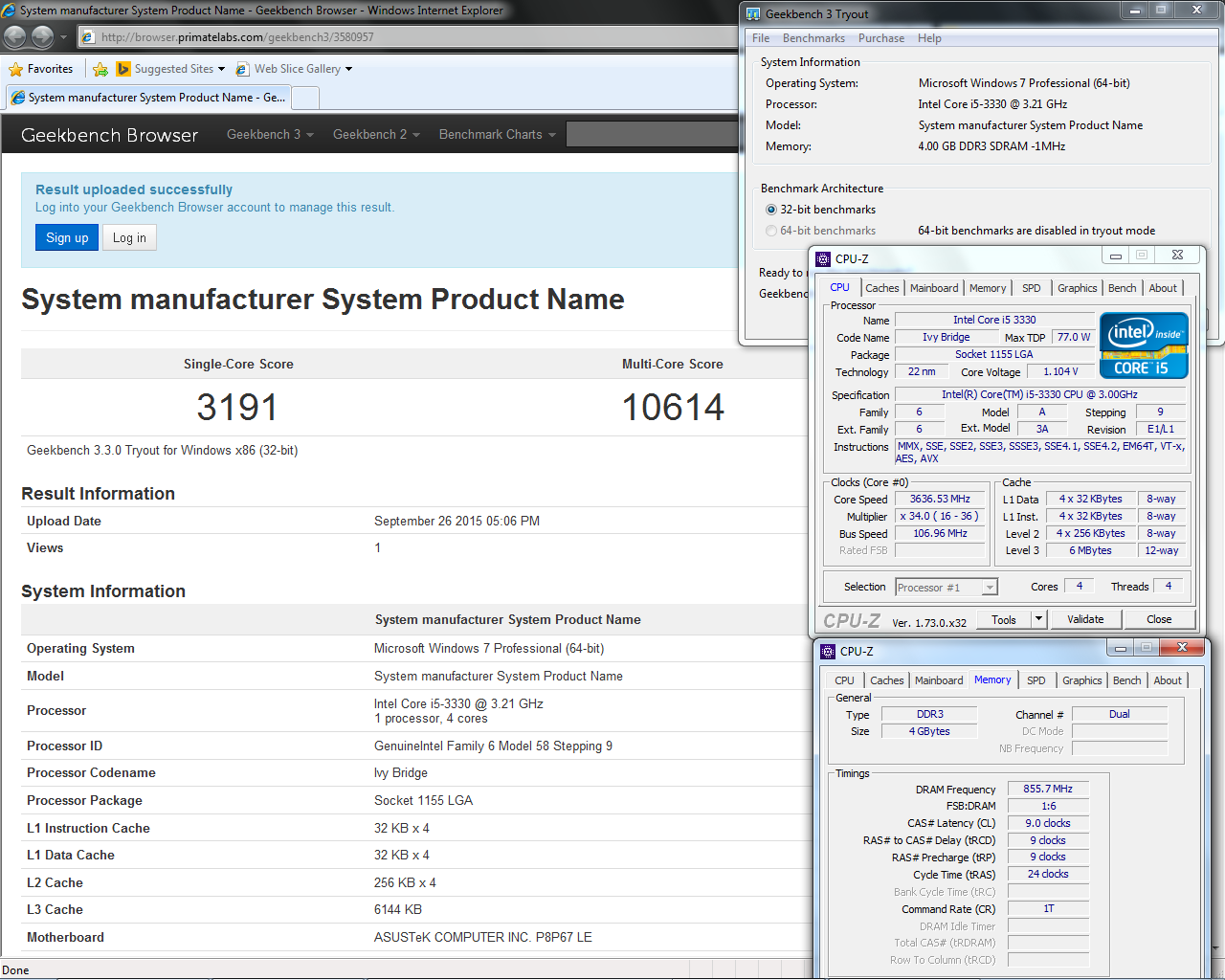Click the Tools button in CPU-Z

coord(1004,620)
